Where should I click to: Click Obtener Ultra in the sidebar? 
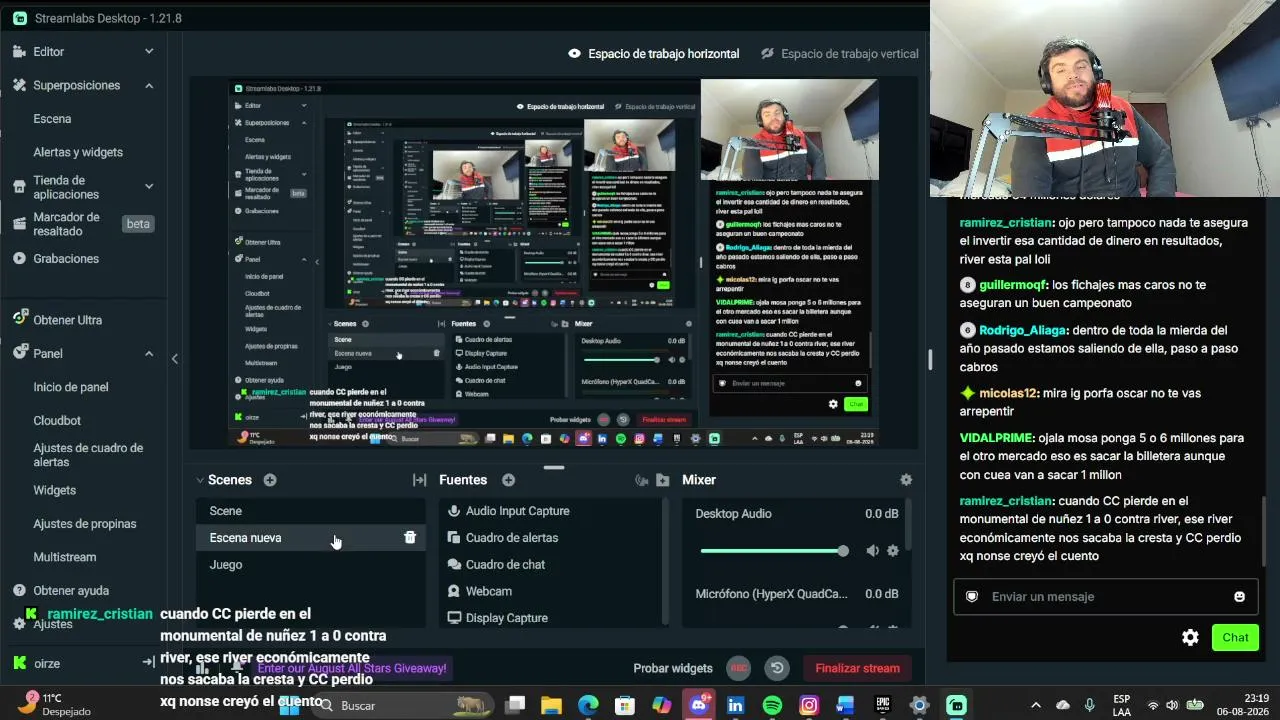(68, 320)
